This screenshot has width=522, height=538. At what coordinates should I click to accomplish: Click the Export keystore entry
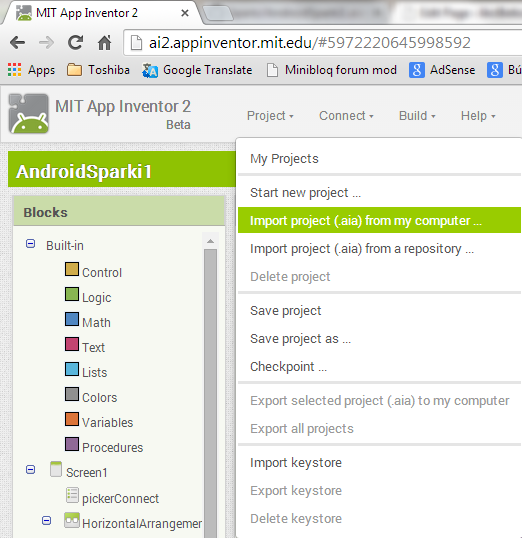point(379,491)
